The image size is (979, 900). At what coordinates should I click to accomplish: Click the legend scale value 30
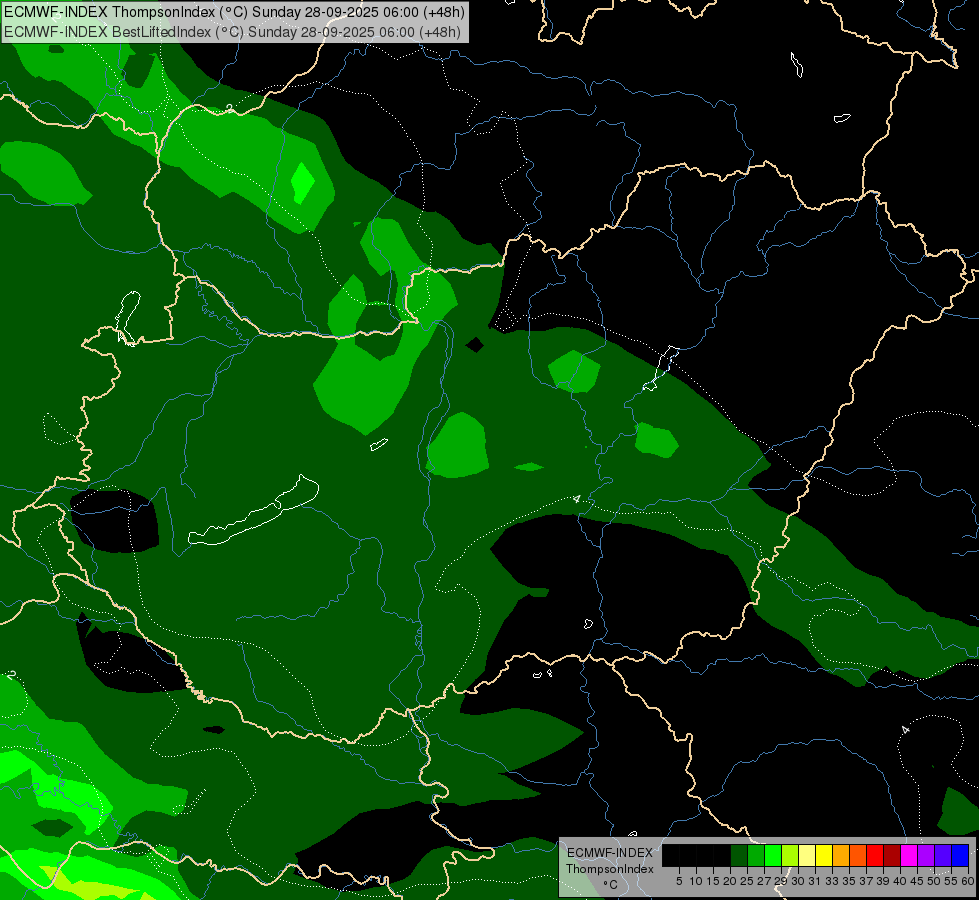(798, 881)
